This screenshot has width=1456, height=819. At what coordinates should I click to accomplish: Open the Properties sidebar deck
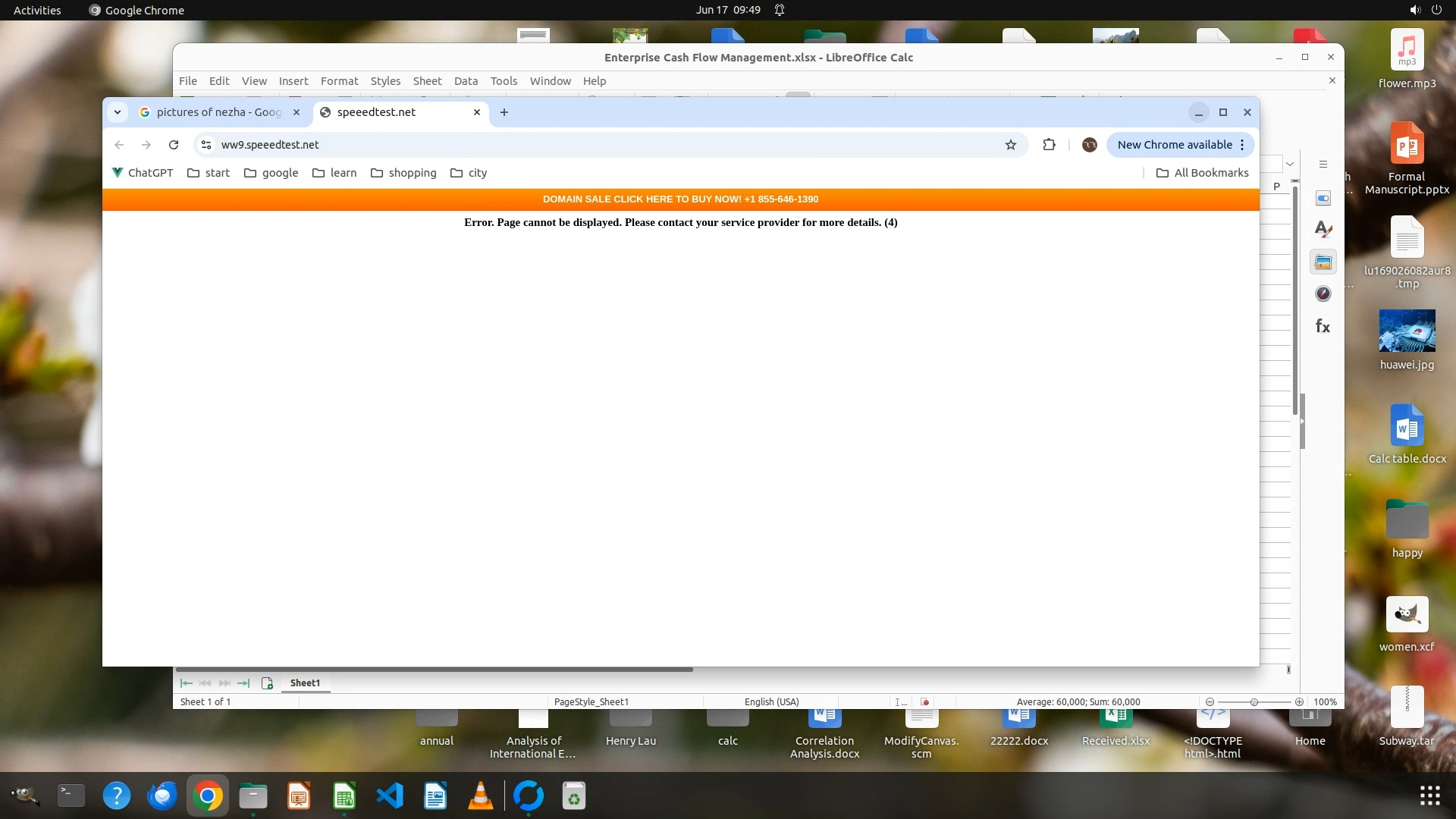[x=1323, y=199]
